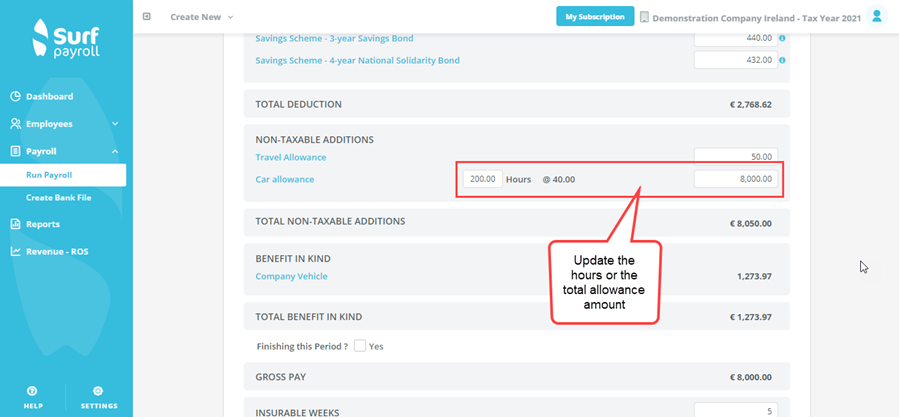Image resolution: width=900 pixels, height=417 pixels.
Task: Click the Car allowance hours field
Action: pos(482,179)
